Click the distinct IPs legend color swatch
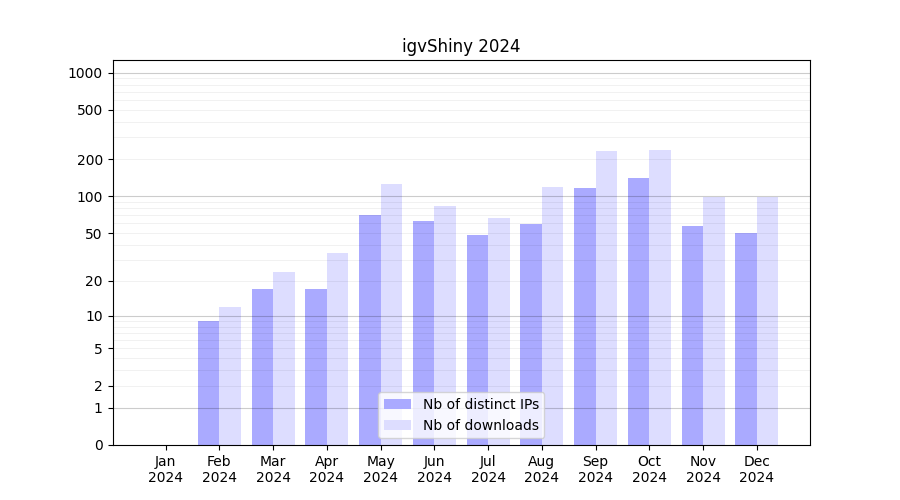 click(397, 404)
